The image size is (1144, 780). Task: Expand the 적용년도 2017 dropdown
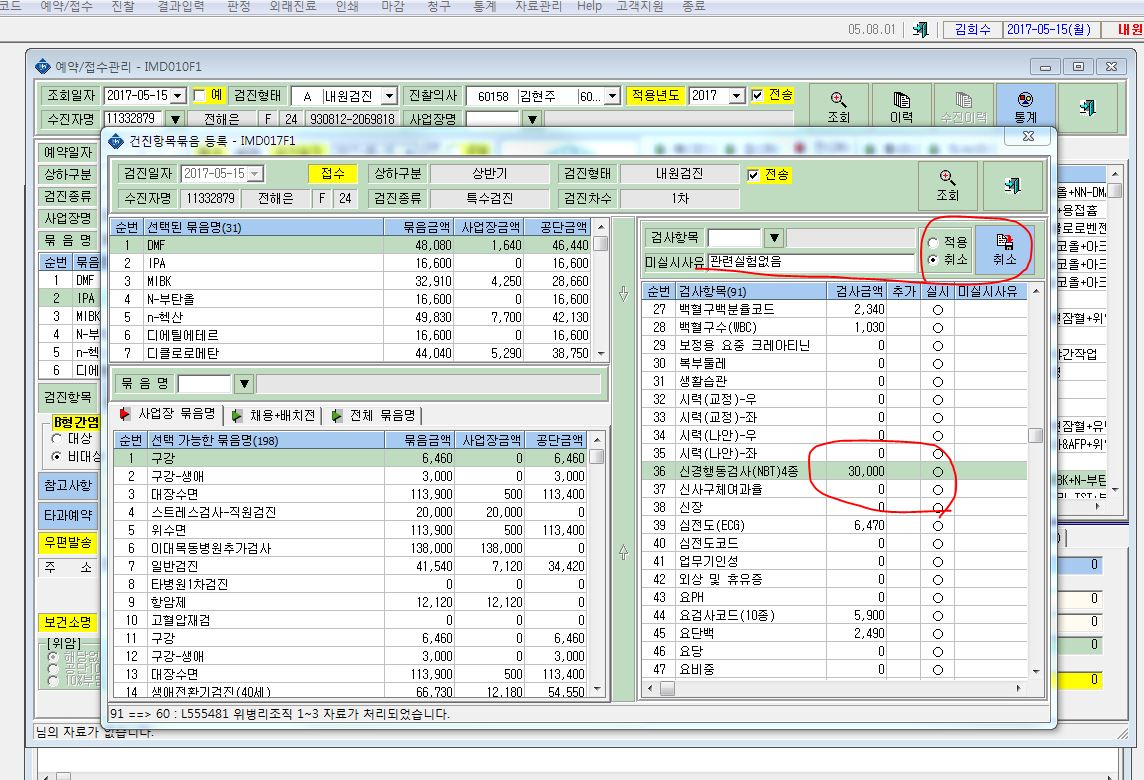736,96
